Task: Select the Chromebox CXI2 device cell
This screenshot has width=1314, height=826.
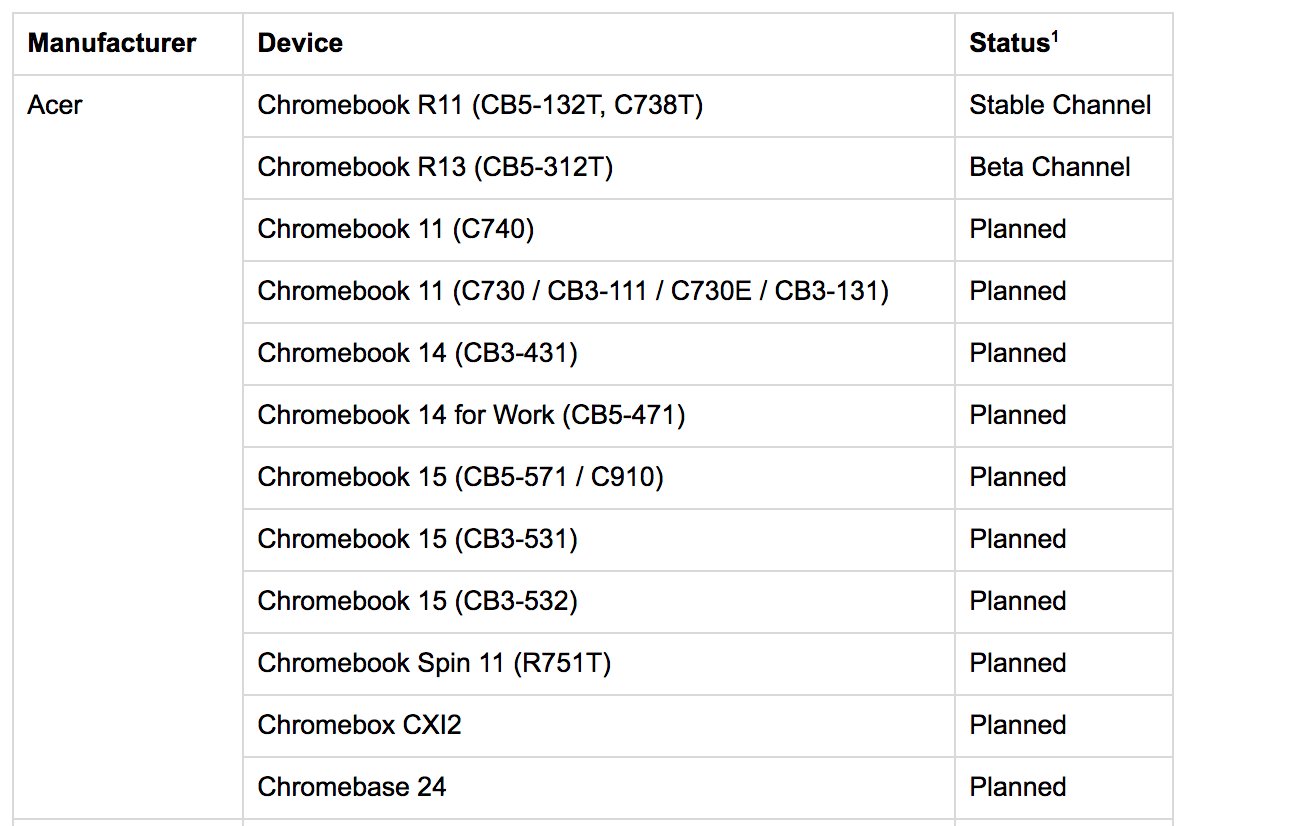Action: click(x=359, y=725)
